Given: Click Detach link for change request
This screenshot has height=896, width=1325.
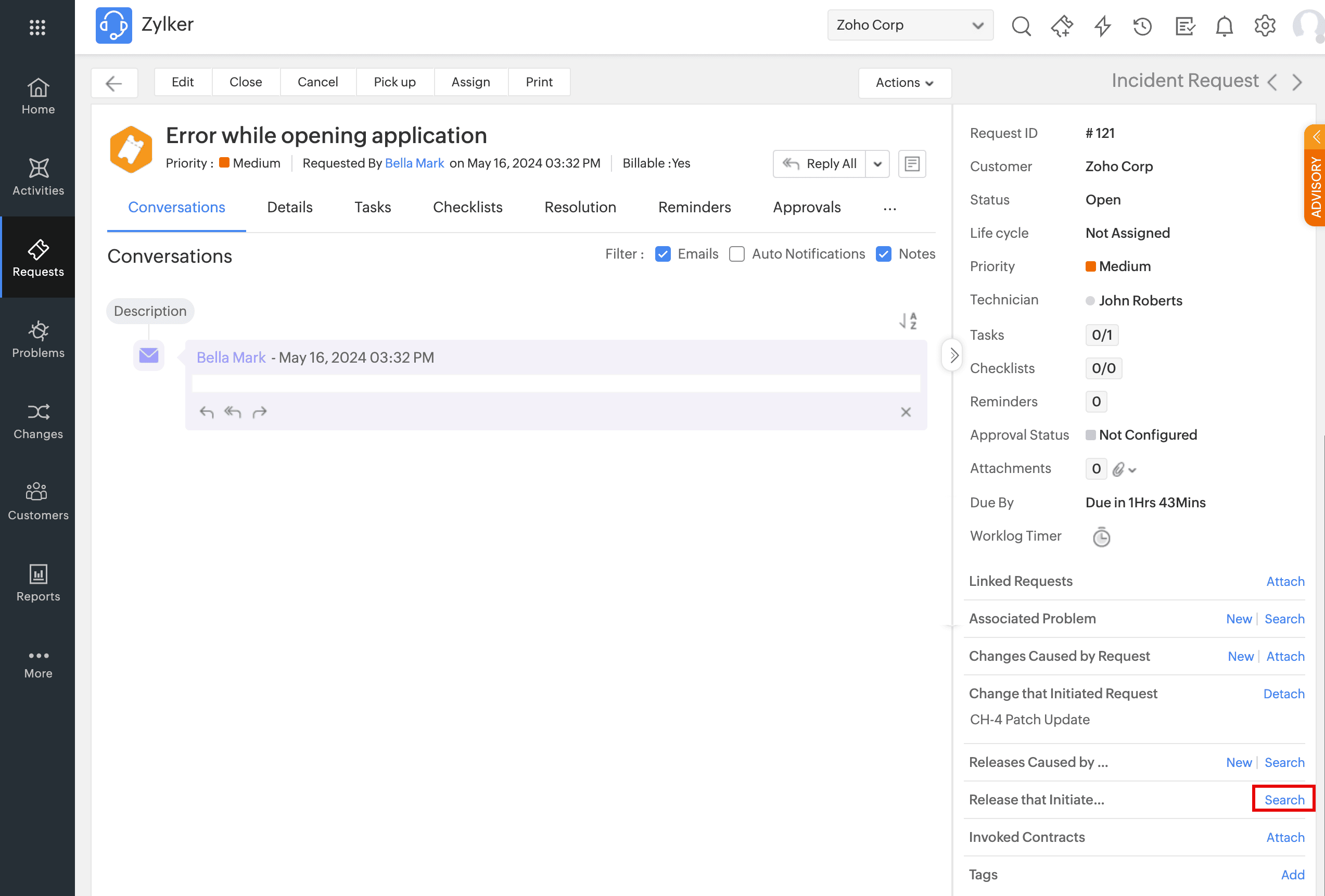Looking at the screenshot, I should pyautogui.click(x=1283, y=694).
